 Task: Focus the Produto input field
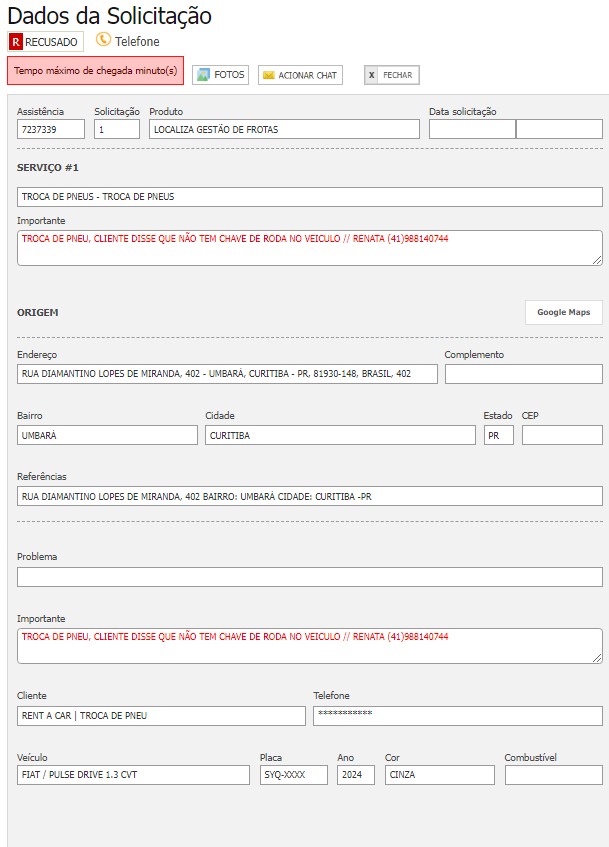point(284,129)
